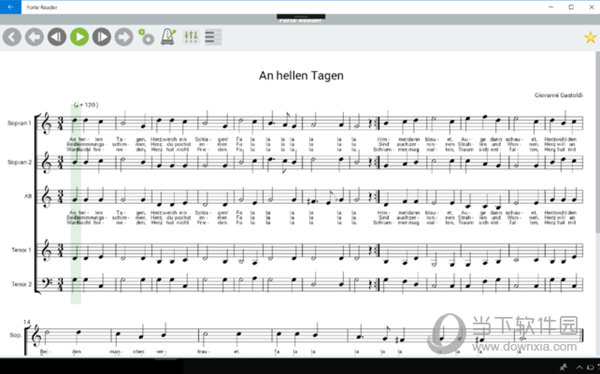Click the Sop. label in second system
Image resolution: width=600 pixels, height=374 pixels.
15,335
